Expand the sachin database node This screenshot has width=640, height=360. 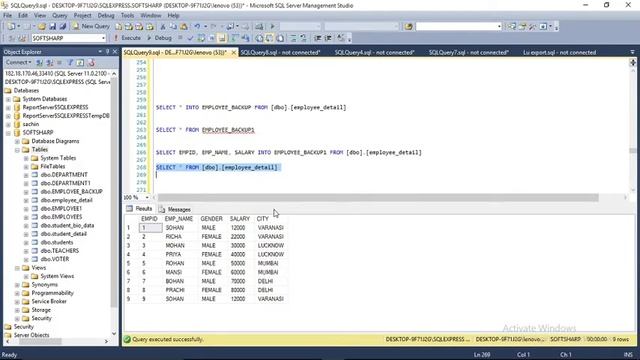pyautogui.click(x=8, y=124)
